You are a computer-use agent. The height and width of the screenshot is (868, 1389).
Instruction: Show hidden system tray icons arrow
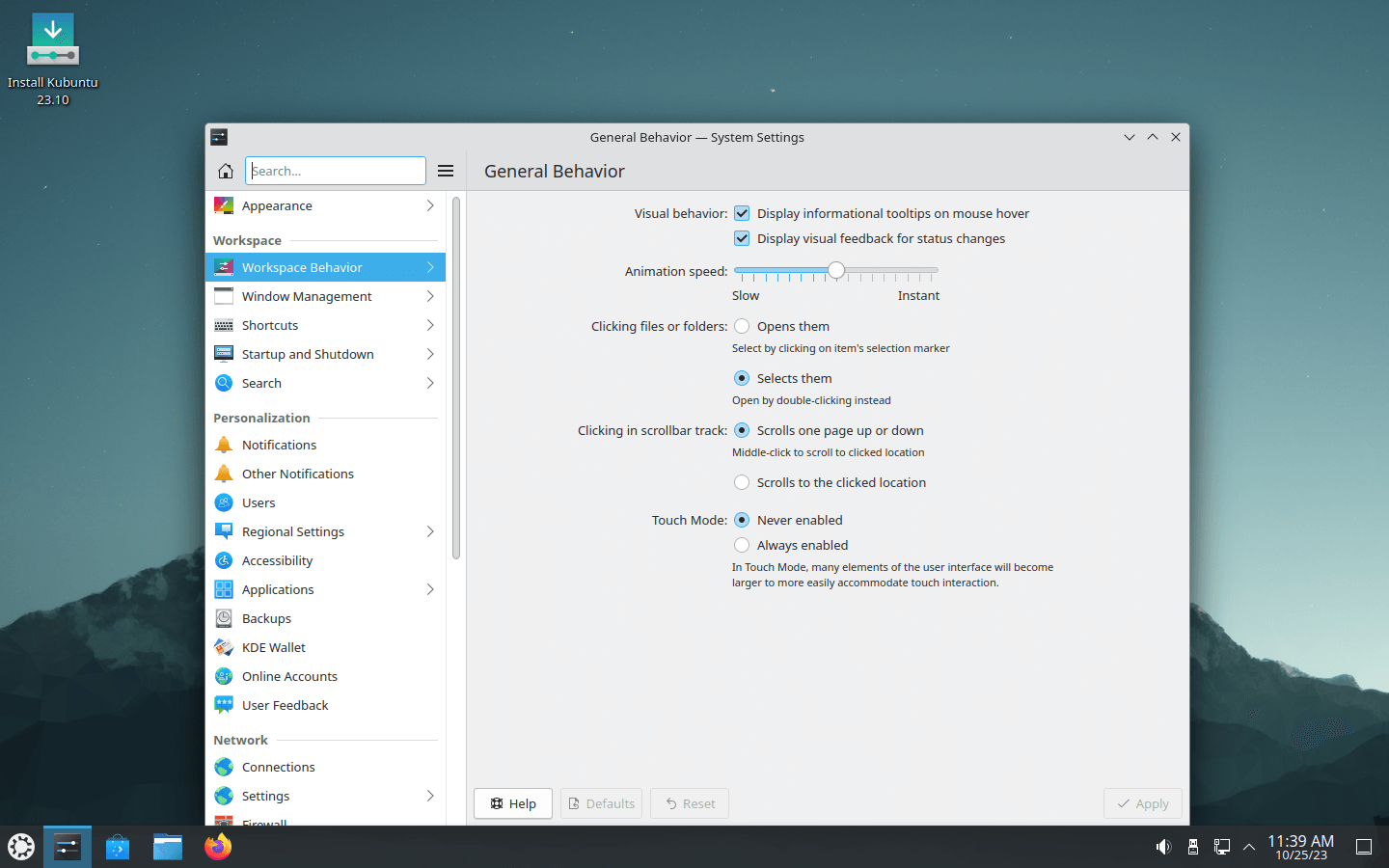click(1249, 847)
